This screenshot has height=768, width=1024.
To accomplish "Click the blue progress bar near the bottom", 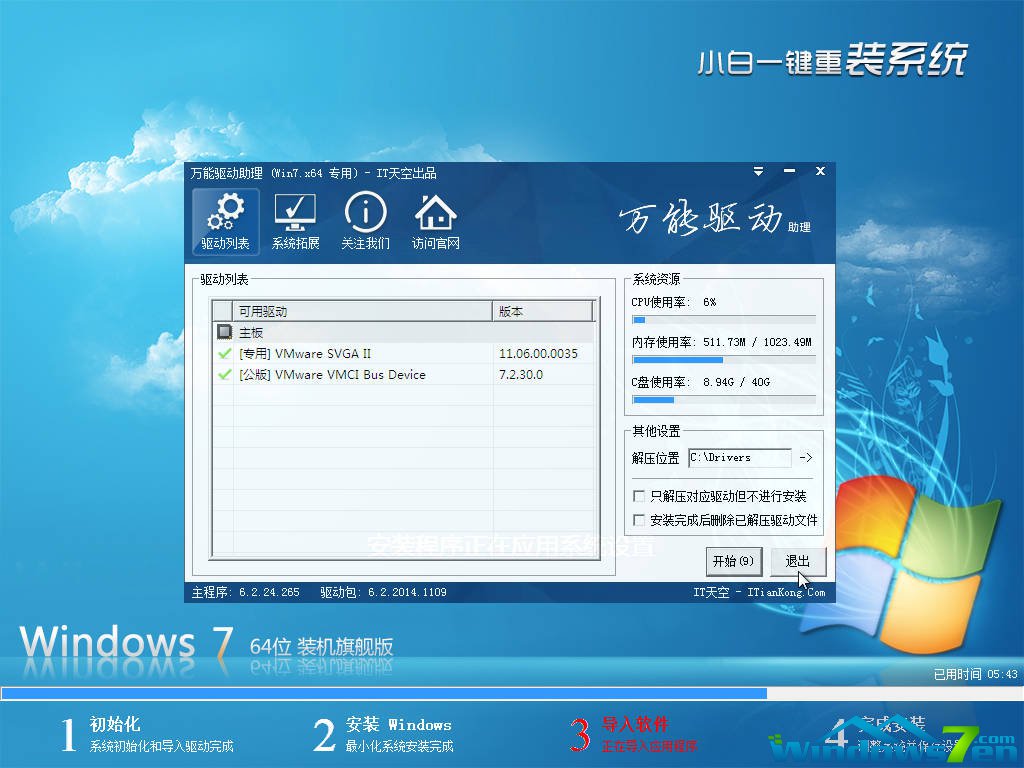I will (400, 692).
